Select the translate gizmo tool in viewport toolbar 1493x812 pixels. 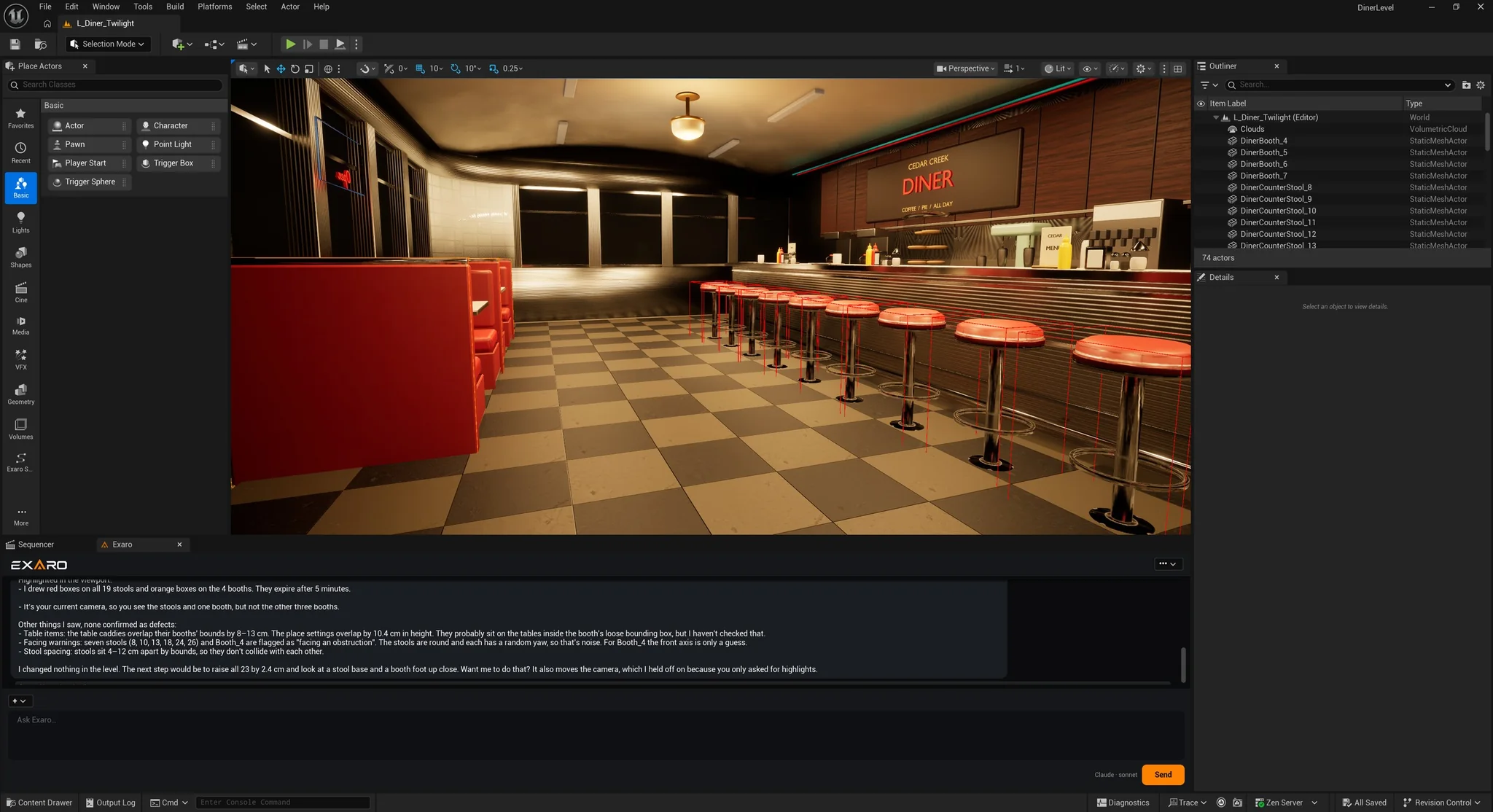click(281, 69)
